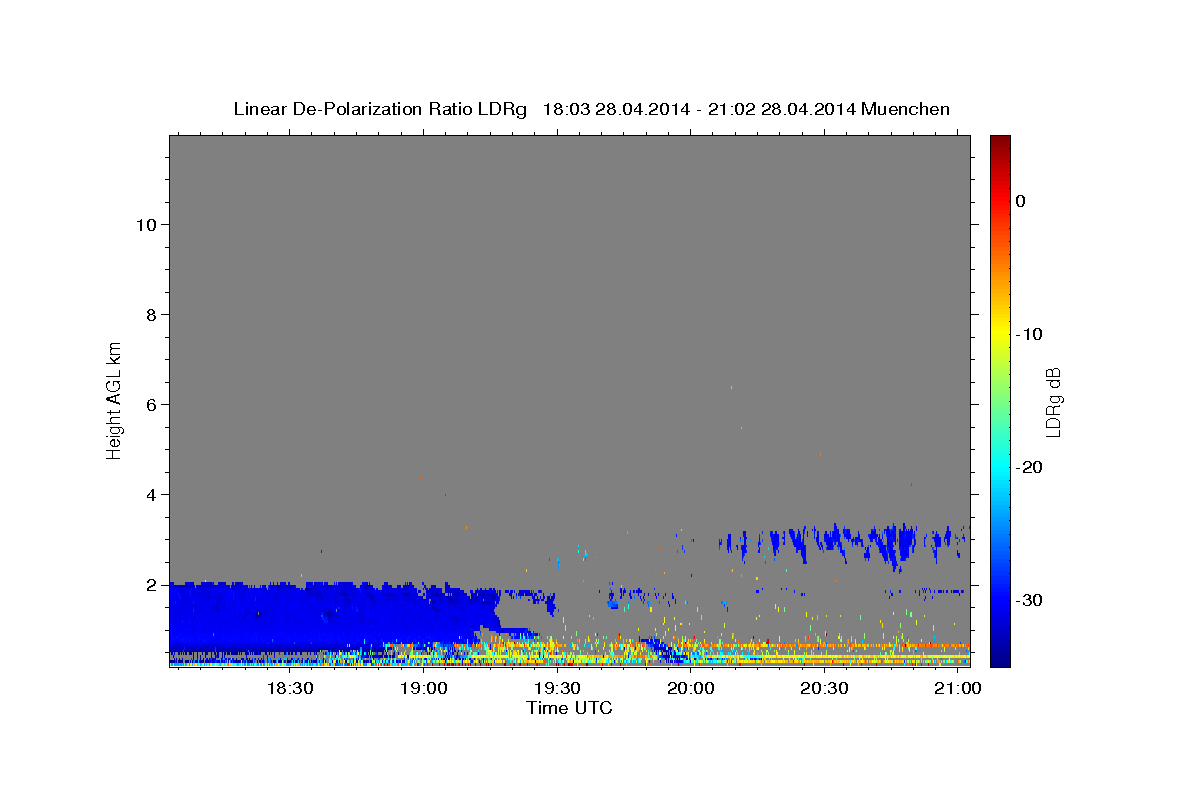Click the 2 km height tick label
Viewport: 1200px width, 800px height.
pyautogui.click(x=149, y=584)
